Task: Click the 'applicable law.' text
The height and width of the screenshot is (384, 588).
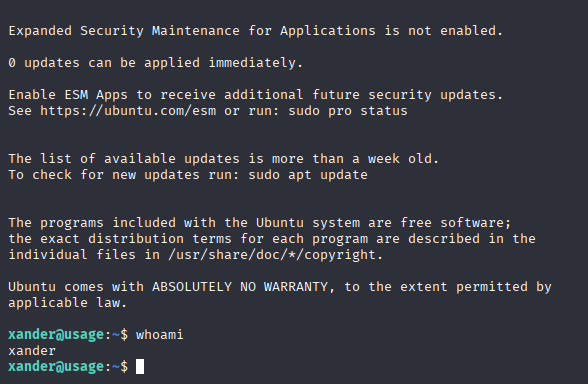Action: click(x=68, y=303)
